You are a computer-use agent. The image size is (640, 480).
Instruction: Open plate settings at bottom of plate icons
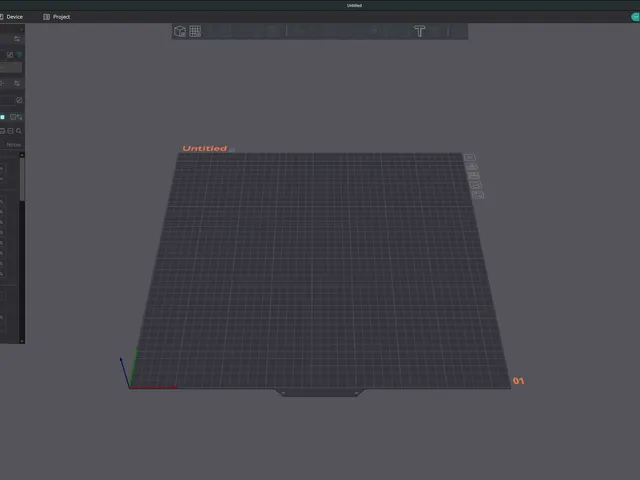pos(478,195)
